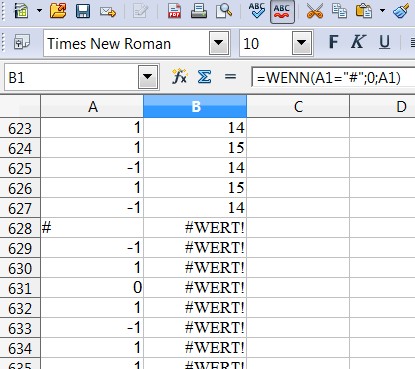415x369 pixels.
Task: Click the Times New Roman font name field
Action: tap(127, 43)
